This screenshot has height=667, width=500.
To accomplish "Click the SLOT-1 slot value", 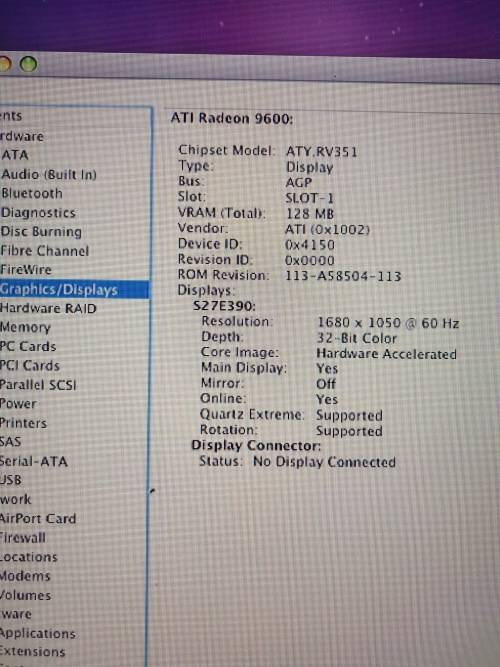I will coord(309,198).
